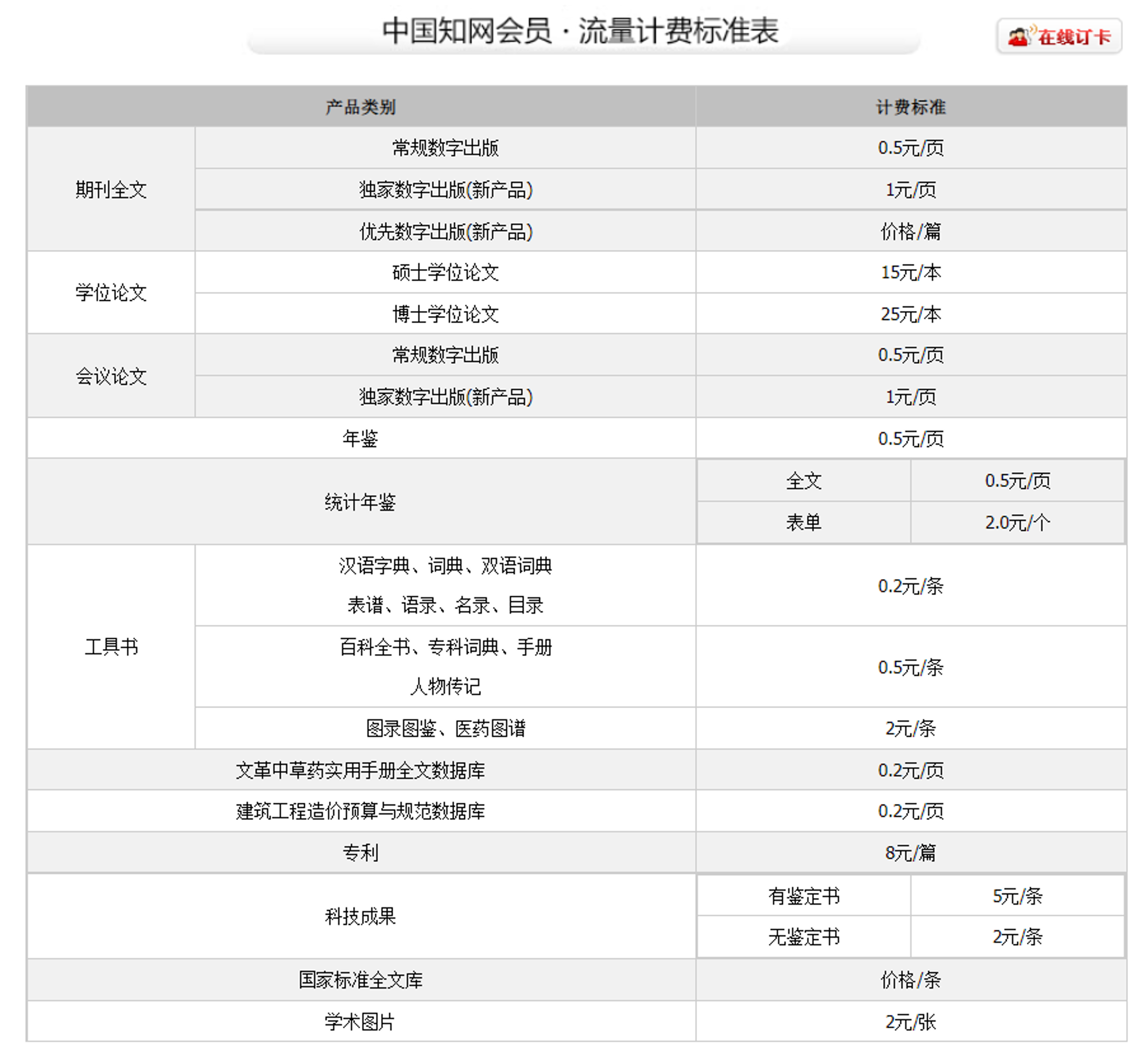
Task: Click the 5元/条 price cell
Action: click(1017, 896)
